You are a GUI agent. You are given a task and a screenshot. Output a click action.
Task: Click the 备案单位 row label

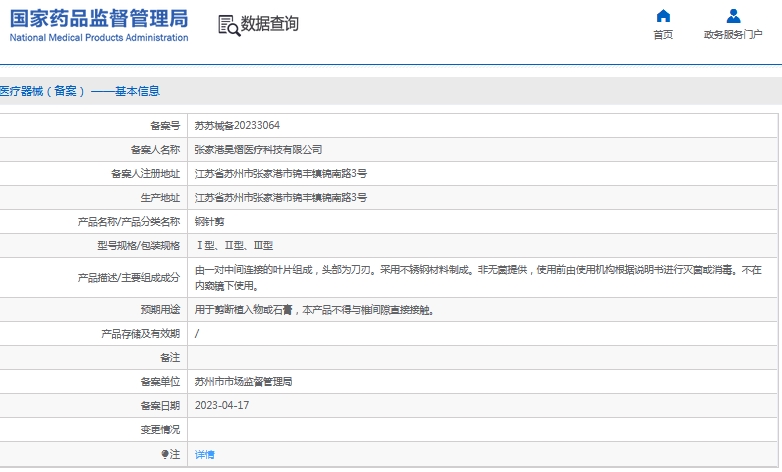[160, 382]
